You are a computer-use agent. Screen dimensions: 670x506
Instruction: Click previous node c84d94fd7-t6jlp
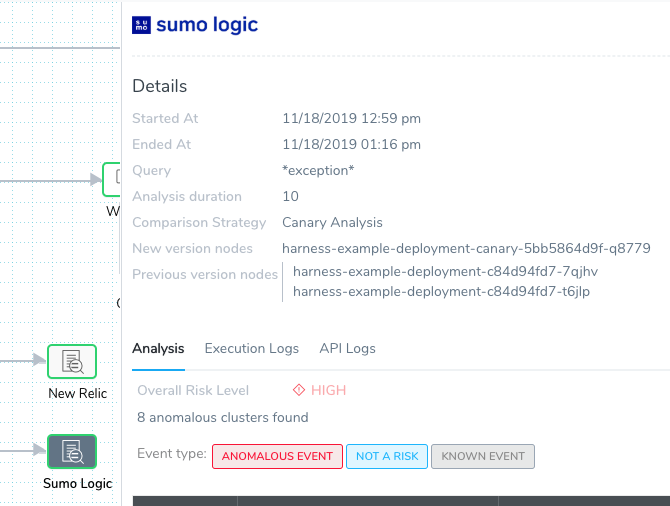tap(441, 291)
